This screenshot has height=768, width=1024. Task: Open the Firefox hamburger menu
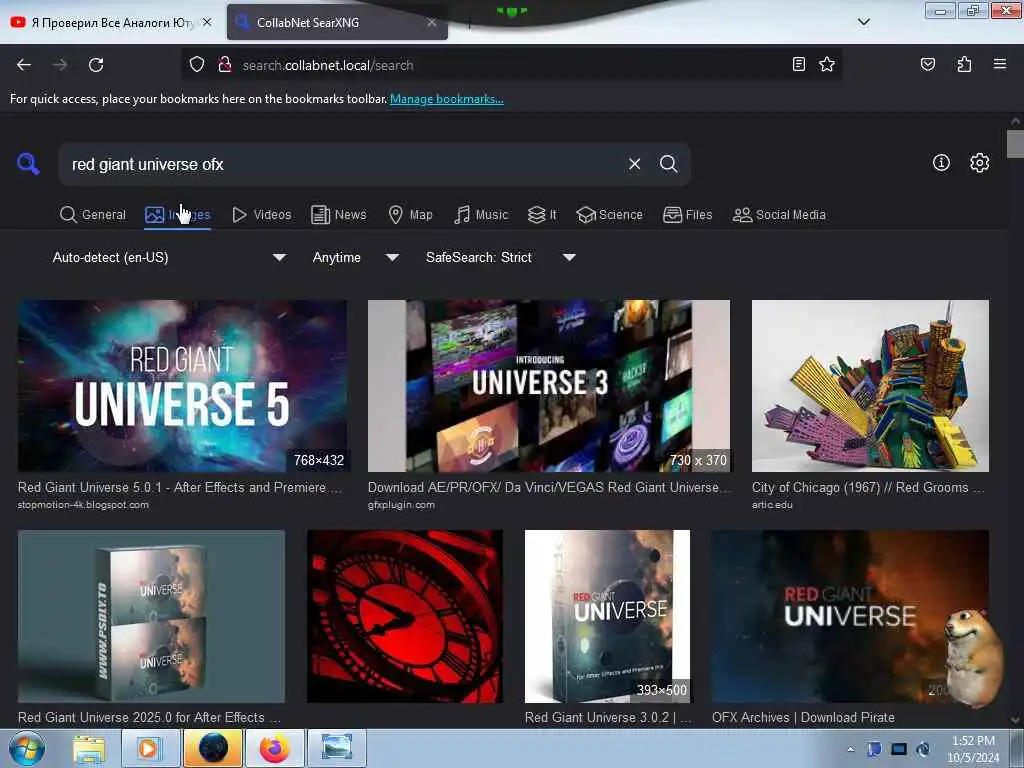point(999,64)
